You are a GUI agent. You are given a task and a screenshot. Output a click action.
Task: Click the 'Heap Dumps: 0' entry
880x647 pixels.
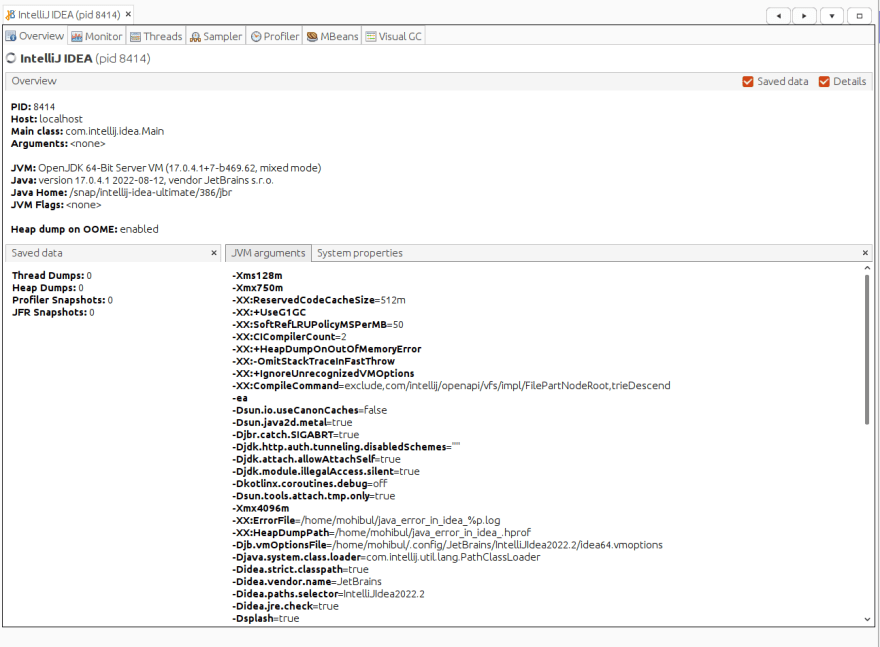(x=48, y=288)
